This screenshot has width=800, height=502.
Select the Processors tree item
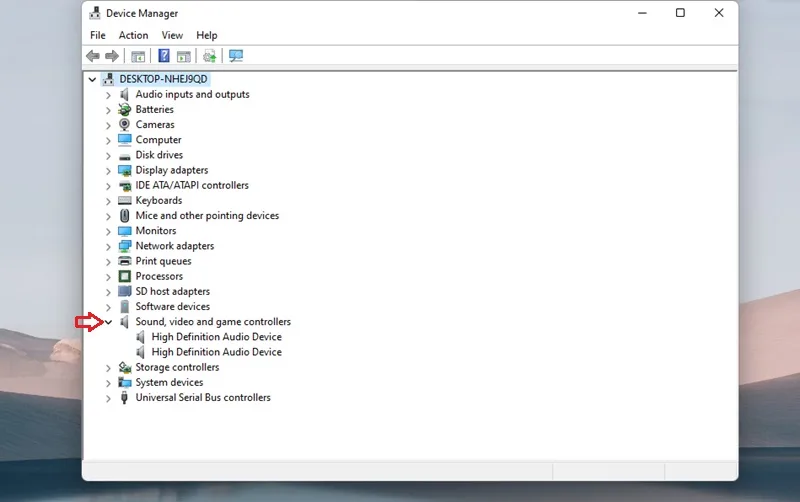(x=159, y=276)
